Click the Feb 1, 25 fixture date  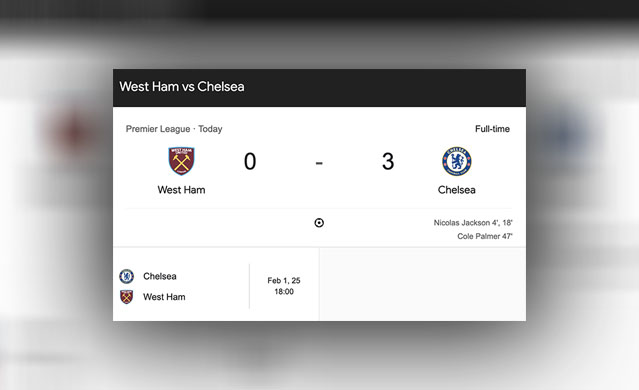click(x=284, y=280)
